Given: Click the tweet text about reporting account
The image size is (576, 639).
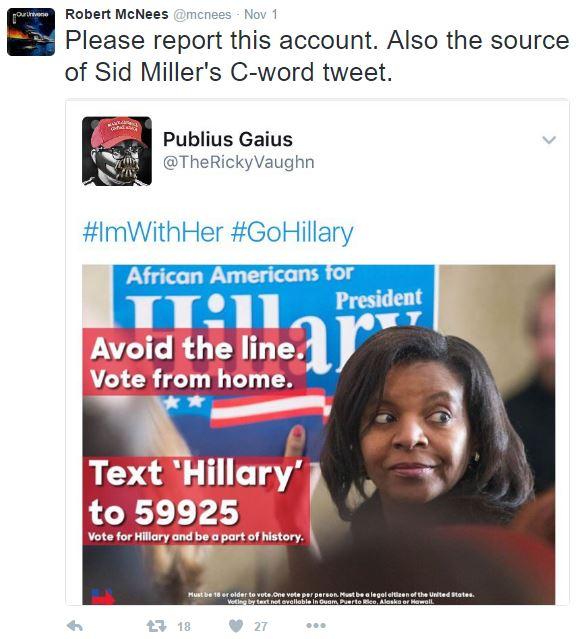Looking at the screenshot, I should (317, 56).
